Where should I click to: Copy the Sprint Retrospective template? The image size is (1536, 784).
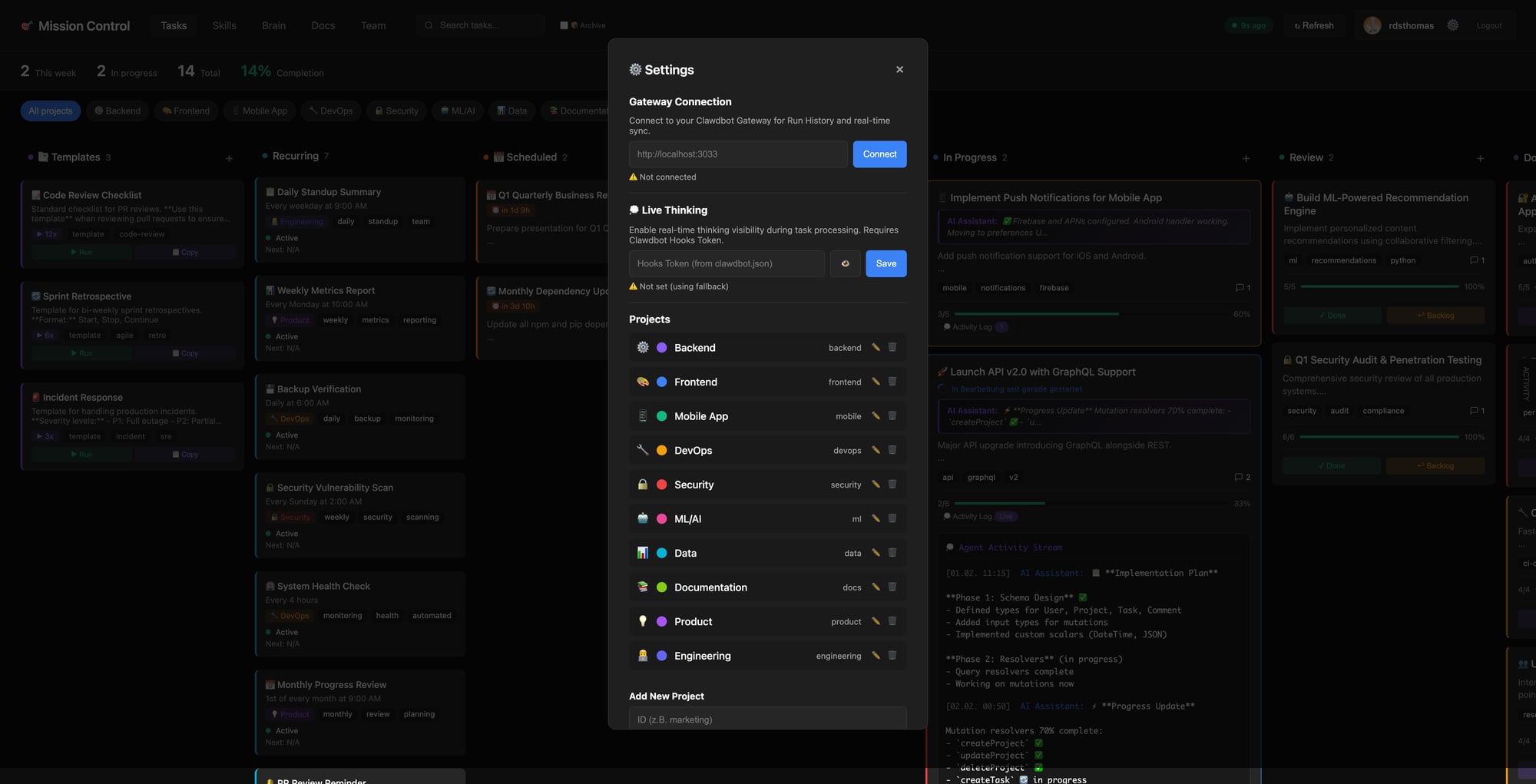pos(185,353)
